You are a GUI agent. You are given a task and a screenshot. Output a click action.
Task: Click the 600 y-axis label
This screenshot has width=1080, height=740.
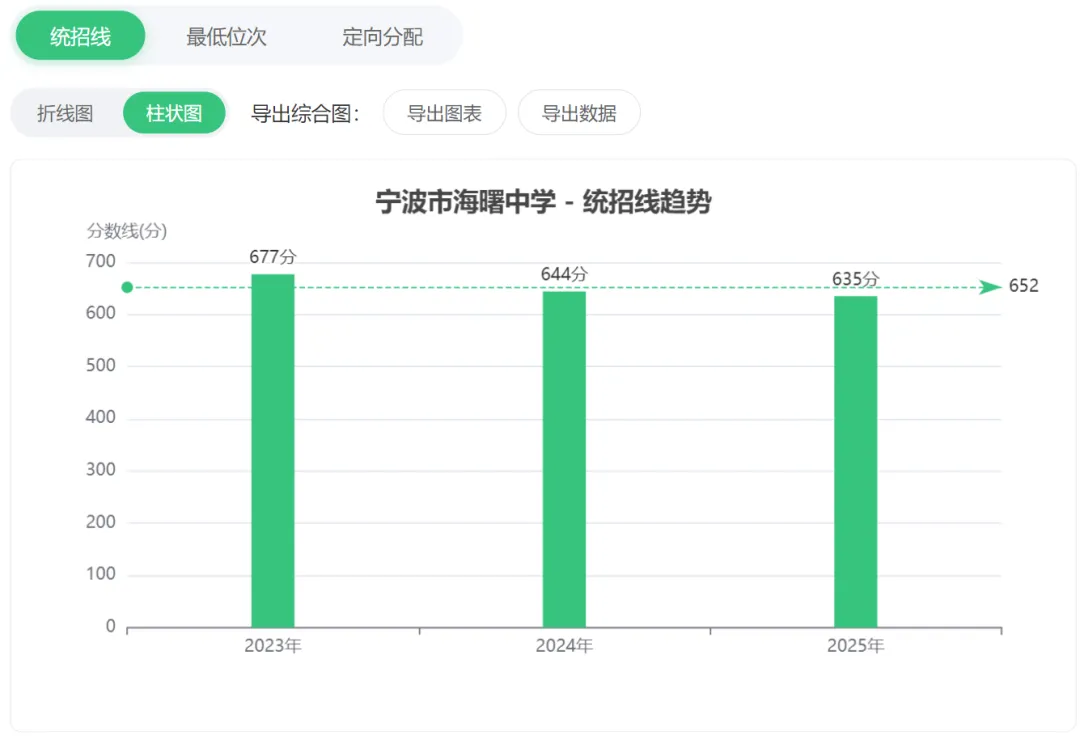coord(101,313)
